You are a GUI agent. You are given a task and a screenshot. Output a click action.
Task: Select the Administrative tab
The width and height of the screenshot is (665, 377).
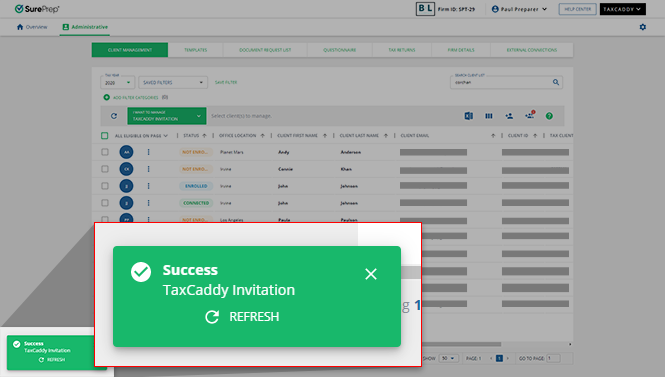point(85,27)
